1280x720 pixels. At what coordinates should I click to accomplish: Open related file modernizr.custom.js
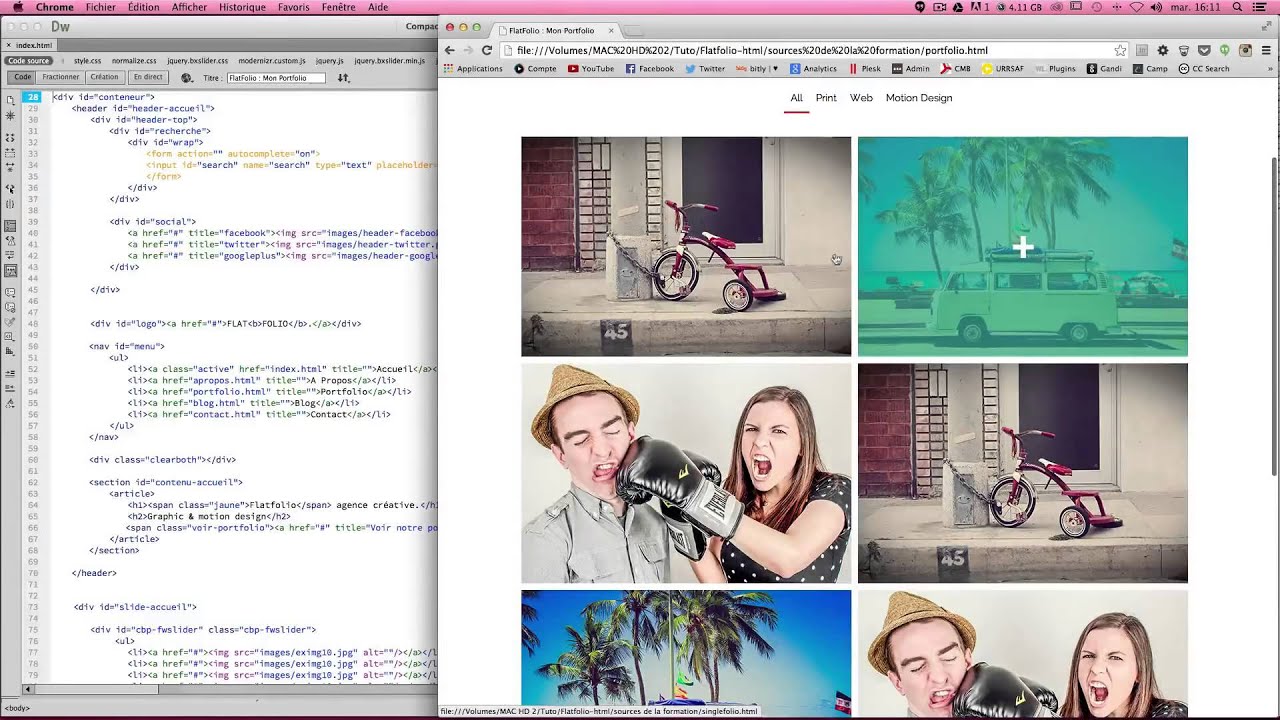pos(272,61)
